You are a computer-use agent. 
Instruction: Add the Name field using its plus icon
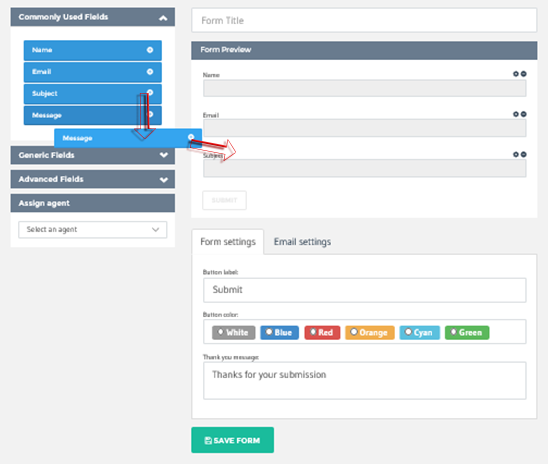(x=150, y=50)
